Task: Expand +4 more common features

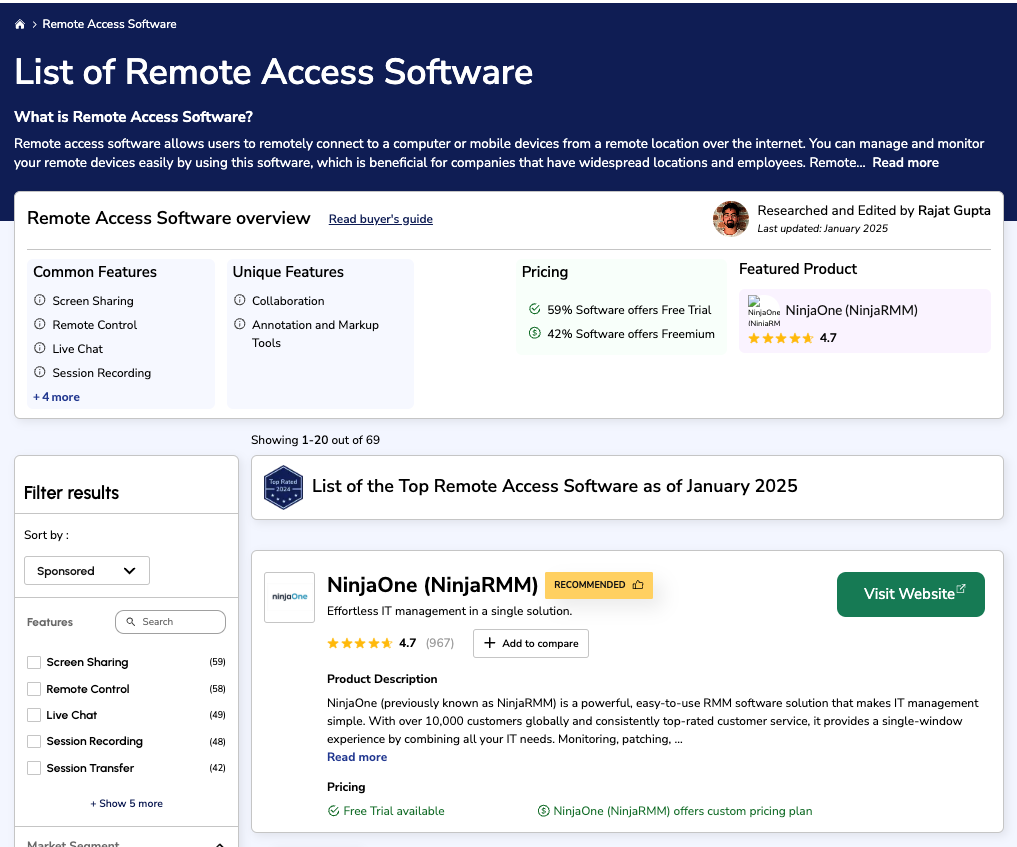Action: (56, 397)
